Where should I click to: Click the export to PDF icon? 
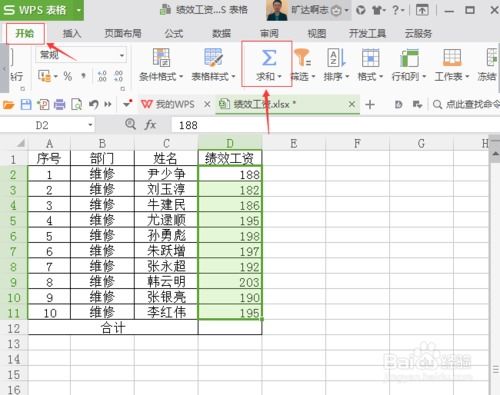[x=43, y=105]
